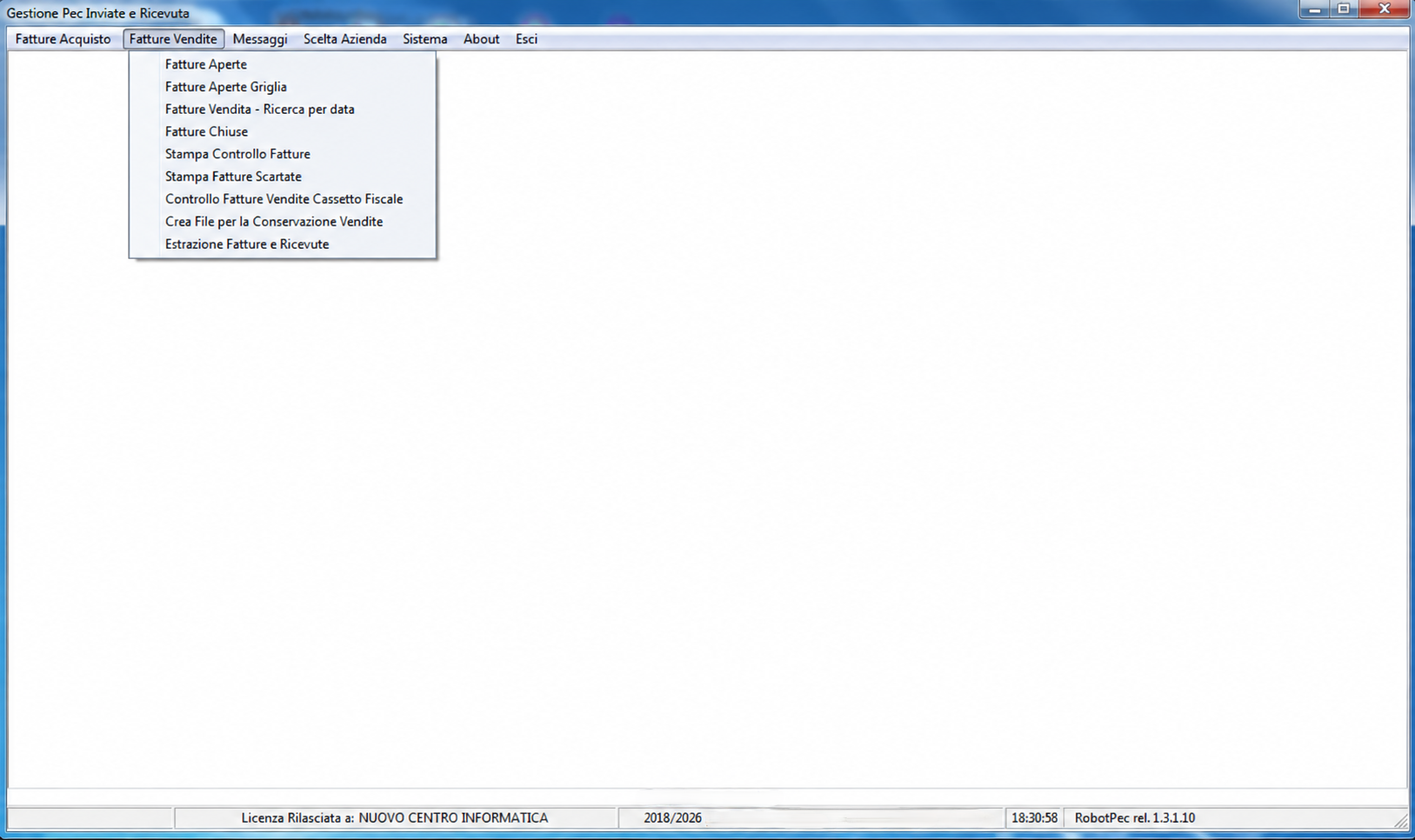
Task: Maximize the Gestione Pec window
Action: (x=1344, y=10)
